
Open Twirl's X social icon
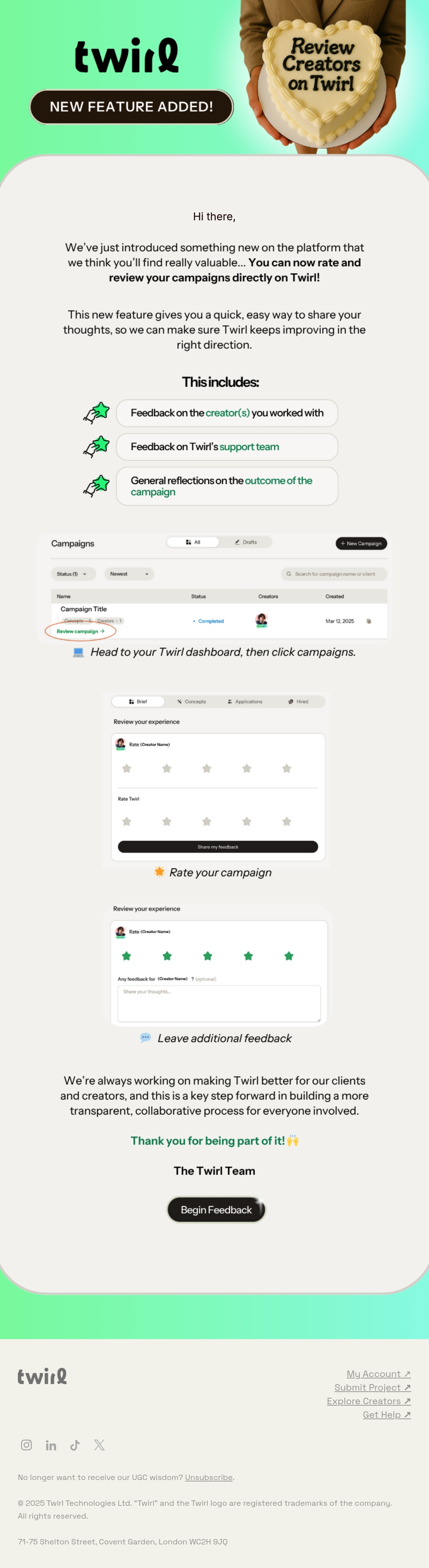[99, 1445]
